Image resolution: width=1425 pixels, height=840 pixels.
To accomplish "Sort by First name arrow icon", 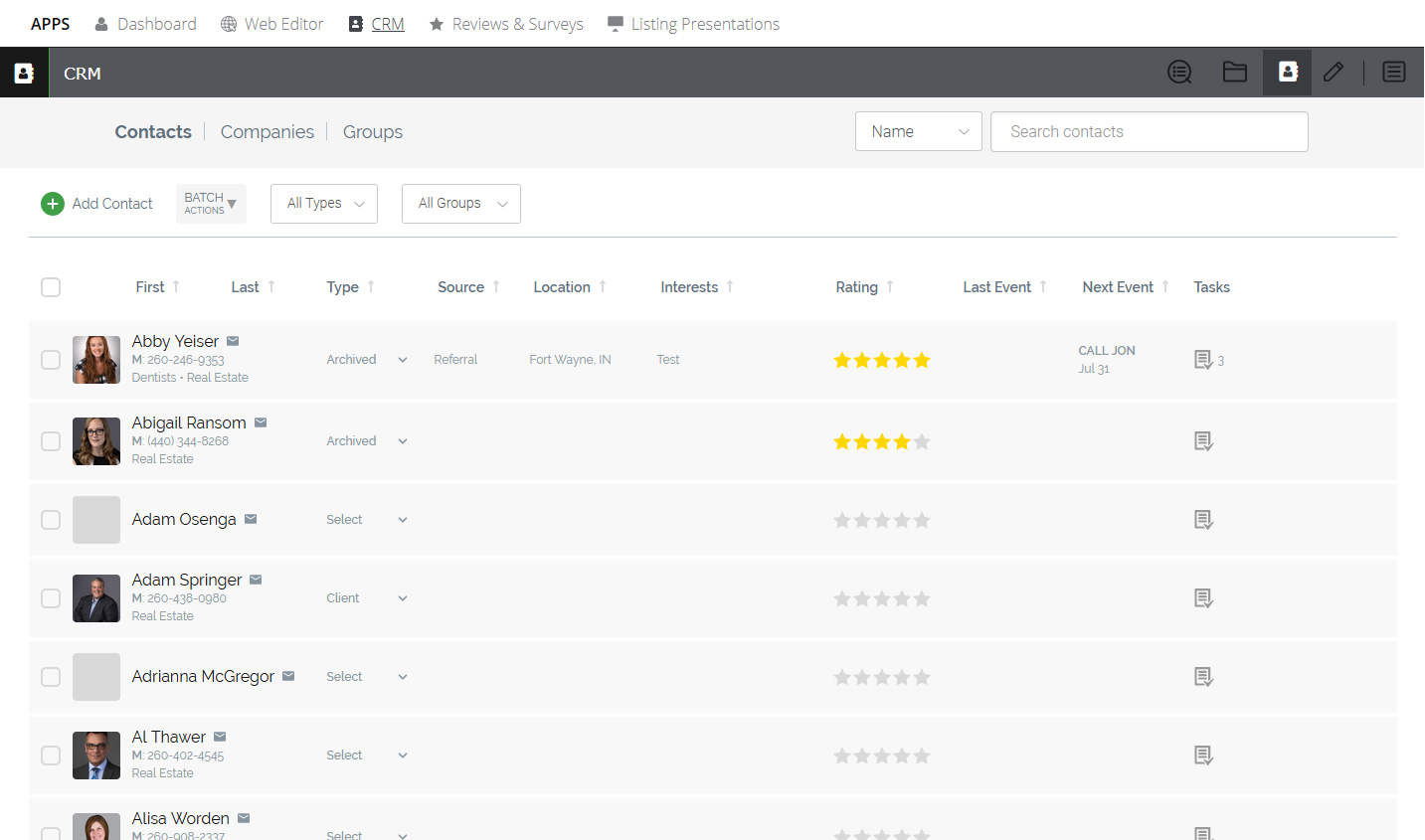I will pyautogui.click(x=176, y=286).
